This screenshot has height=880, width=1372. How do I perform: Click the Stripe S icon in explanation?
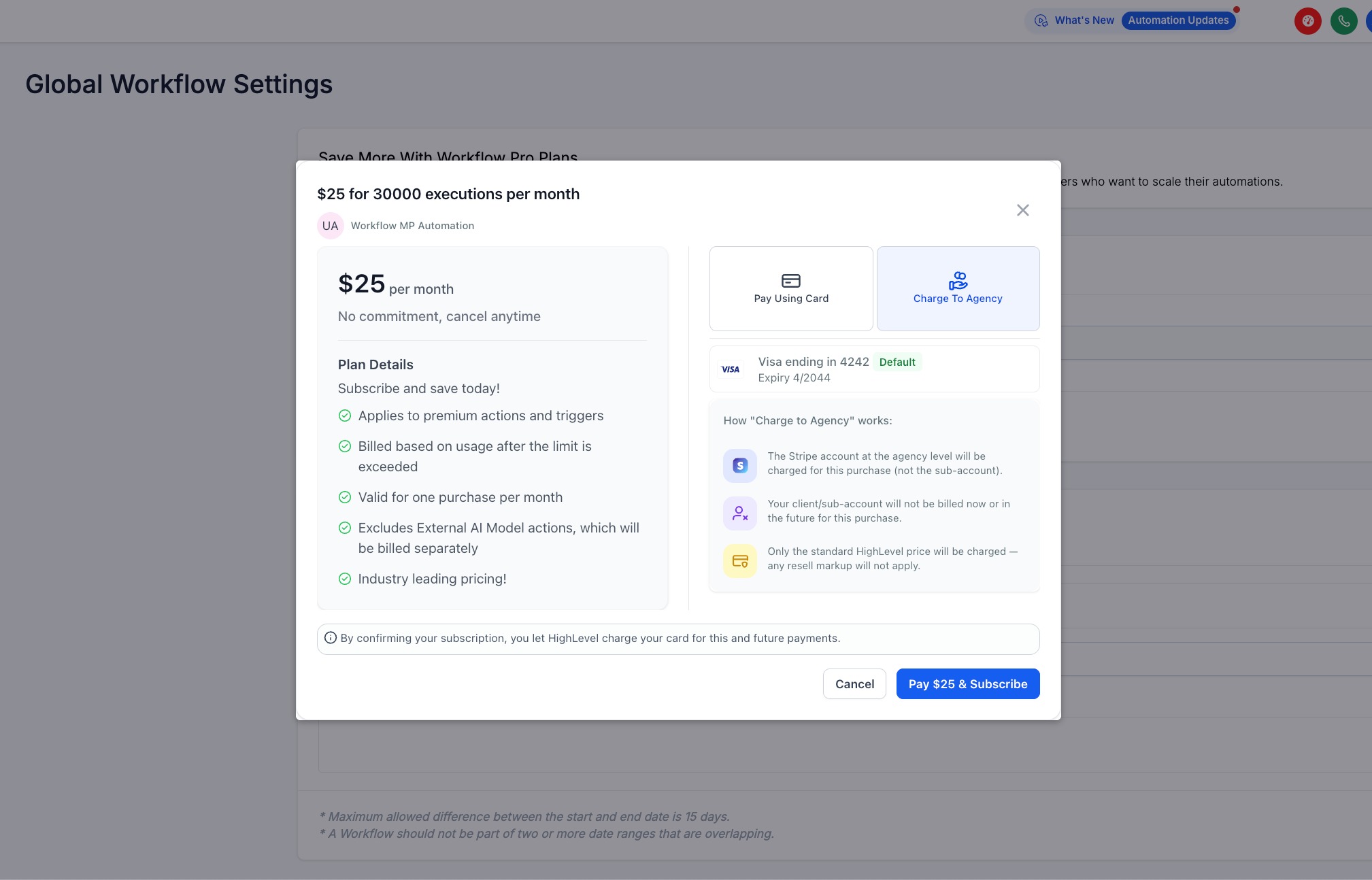coord(740,465)
